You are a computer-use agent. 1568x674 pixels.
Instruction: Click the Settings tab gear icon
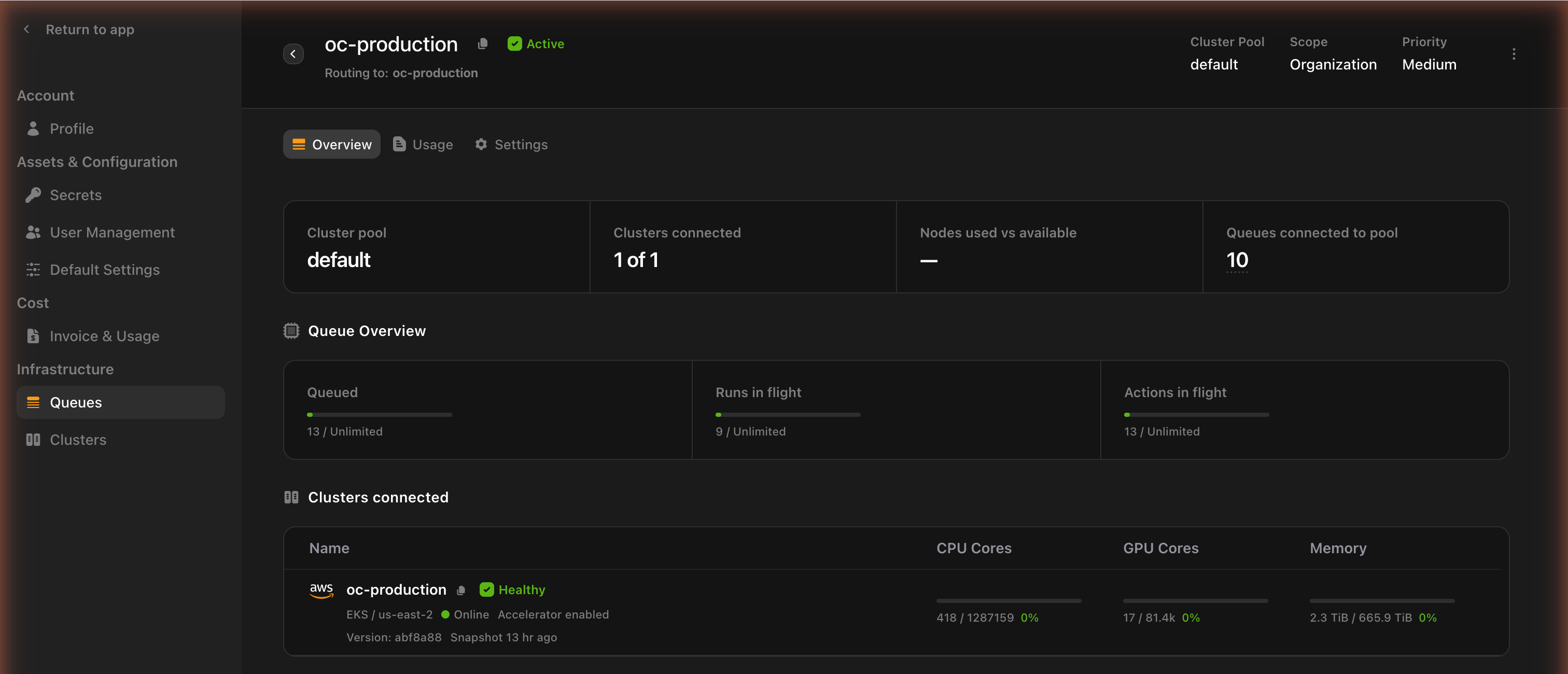click(481, 144)
